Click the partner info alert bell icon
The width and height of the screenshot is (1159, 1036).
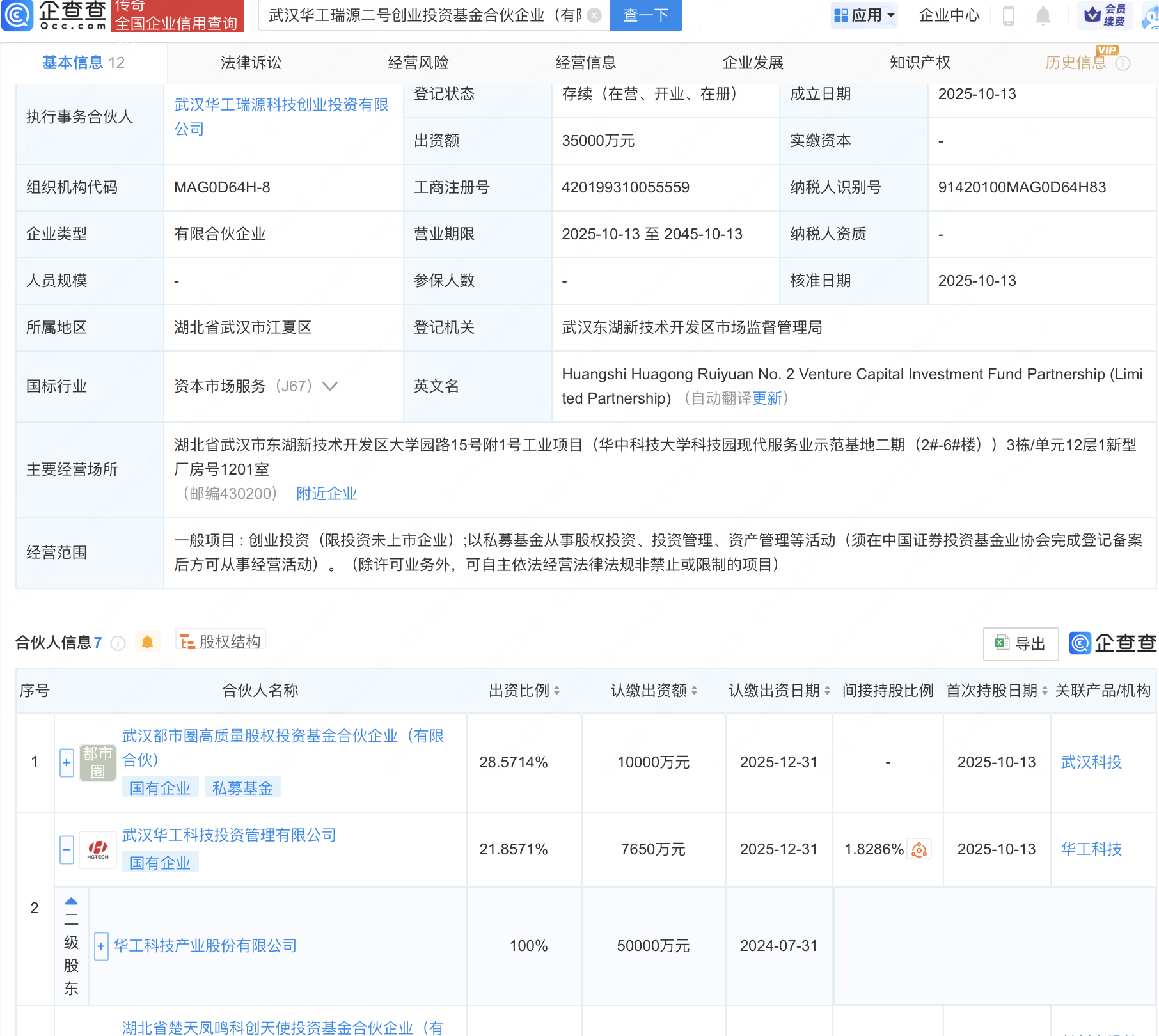tap(147, 642)
